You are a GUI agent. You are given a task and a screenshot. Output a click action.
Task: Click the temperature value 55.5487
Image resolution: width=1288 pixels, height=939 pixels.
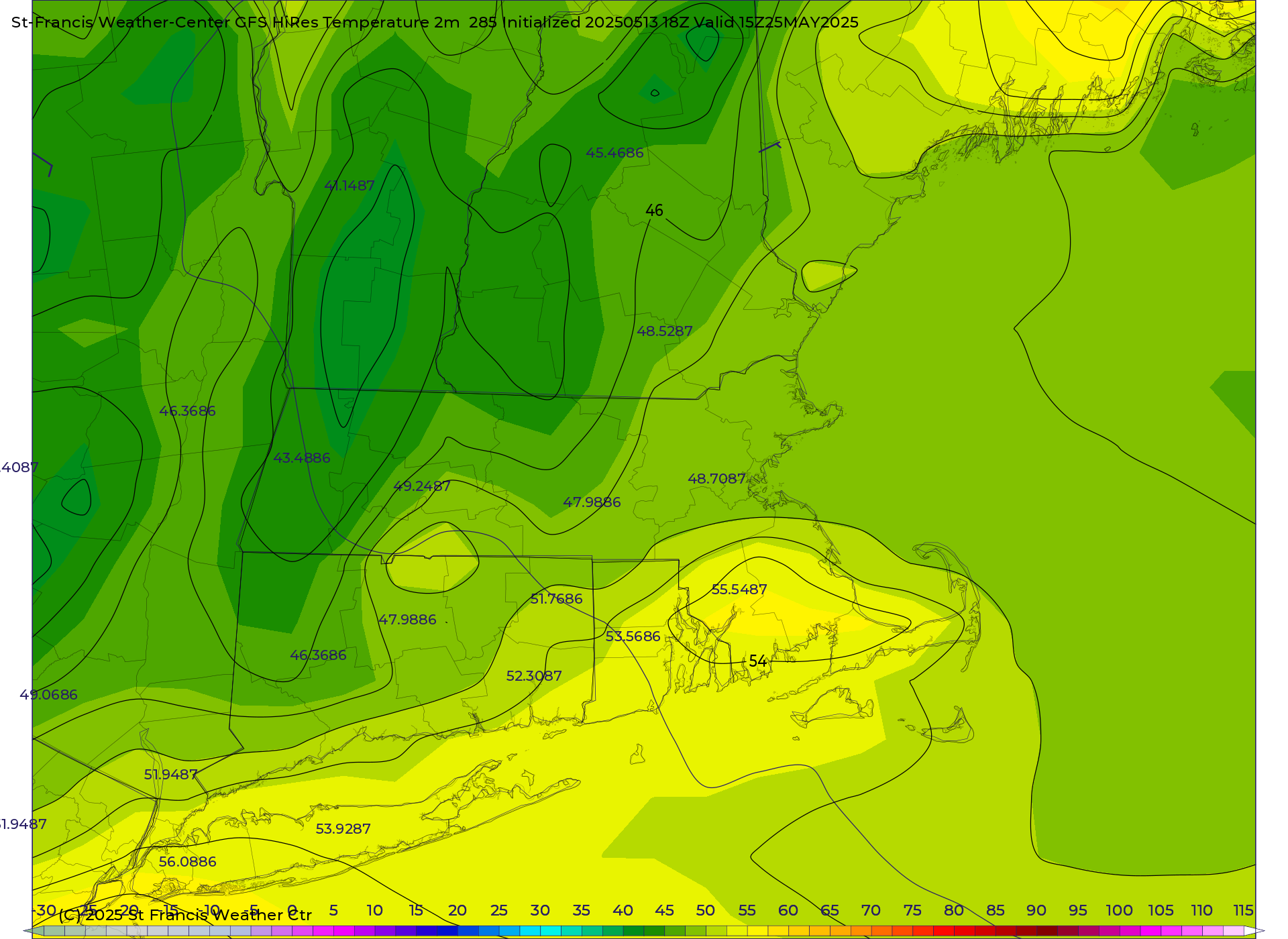739,590
